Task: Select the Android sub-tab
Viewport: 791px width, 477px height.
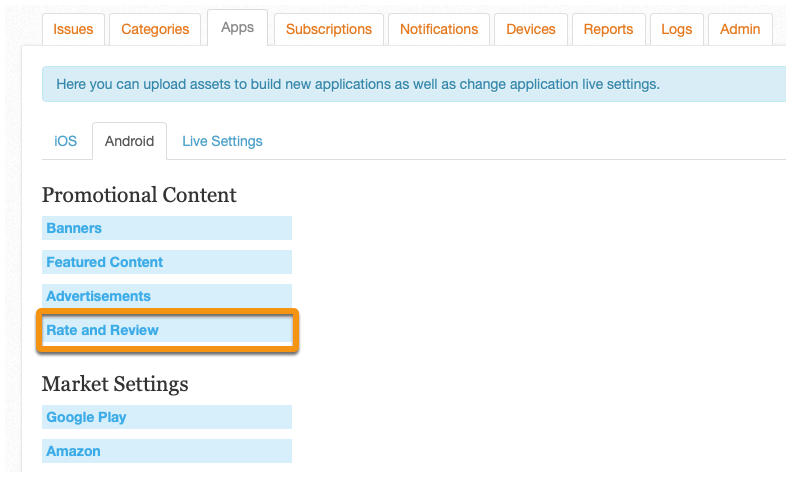Action: [x=129, y=141]
